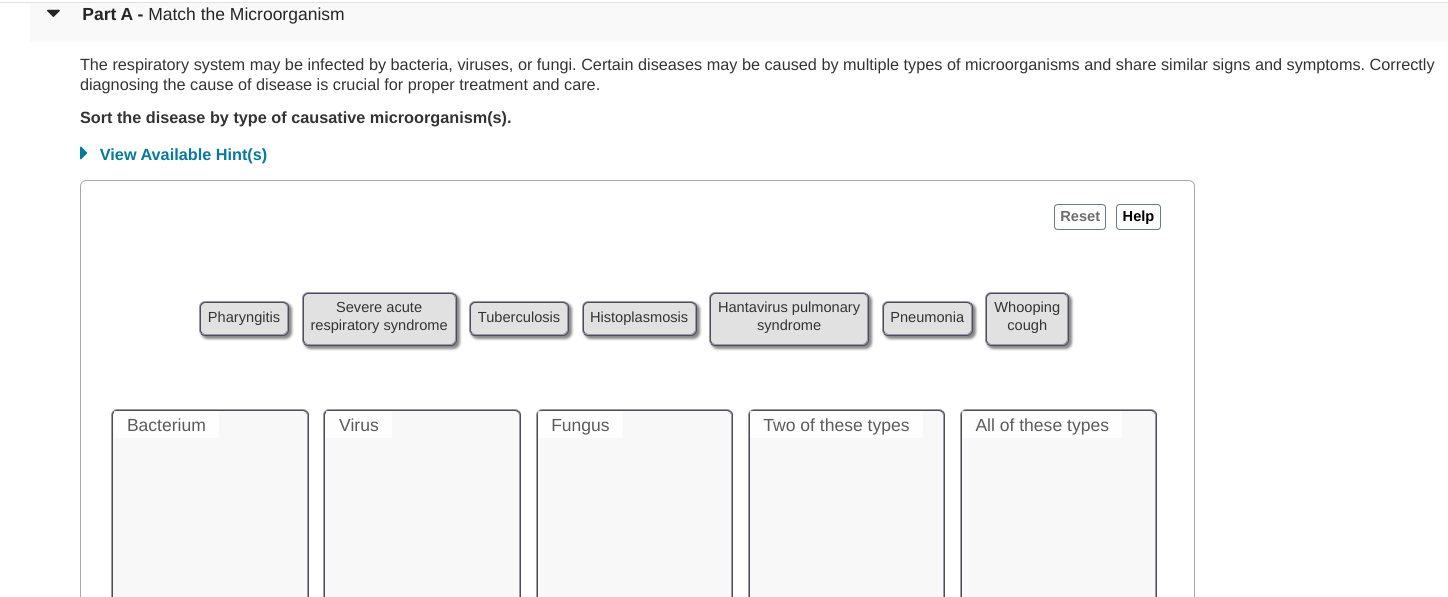This screenshot has height=597, width=1448.
Task: Click the Pneumonia chip
Action: pyautogui.click(x=927, y=317)
